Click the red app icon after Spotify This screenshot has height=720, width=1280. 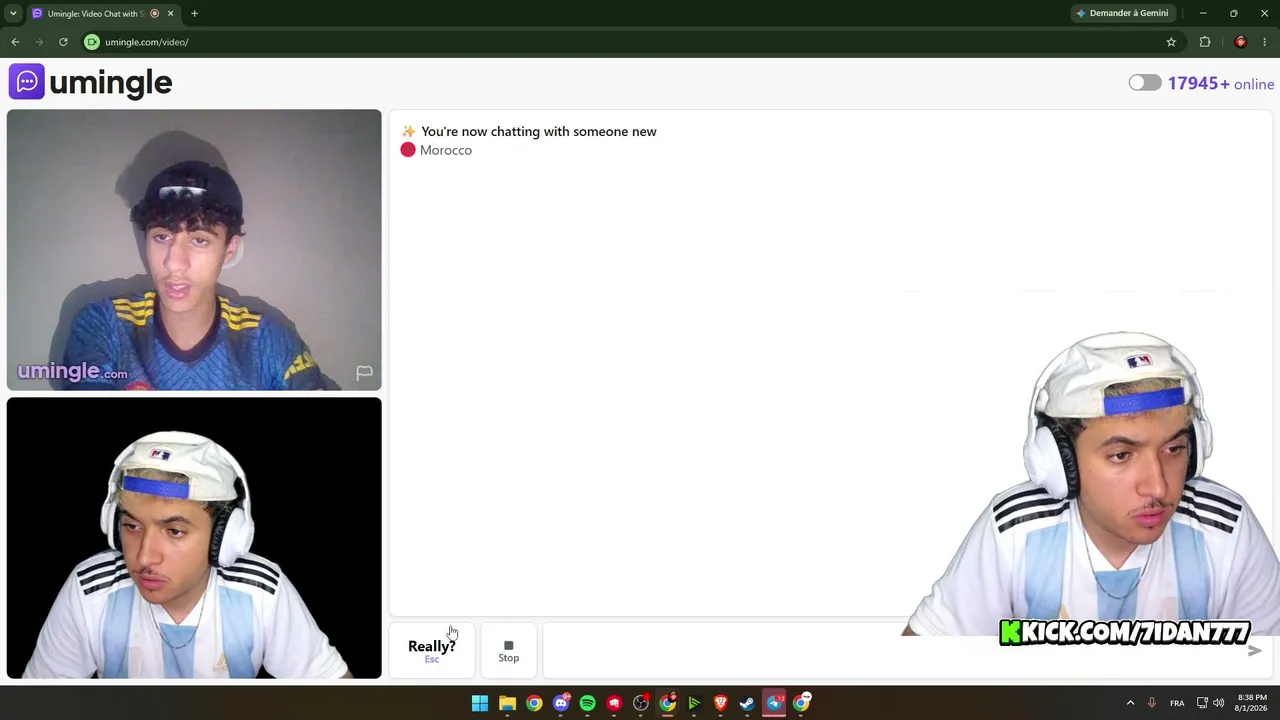(614, 703)
